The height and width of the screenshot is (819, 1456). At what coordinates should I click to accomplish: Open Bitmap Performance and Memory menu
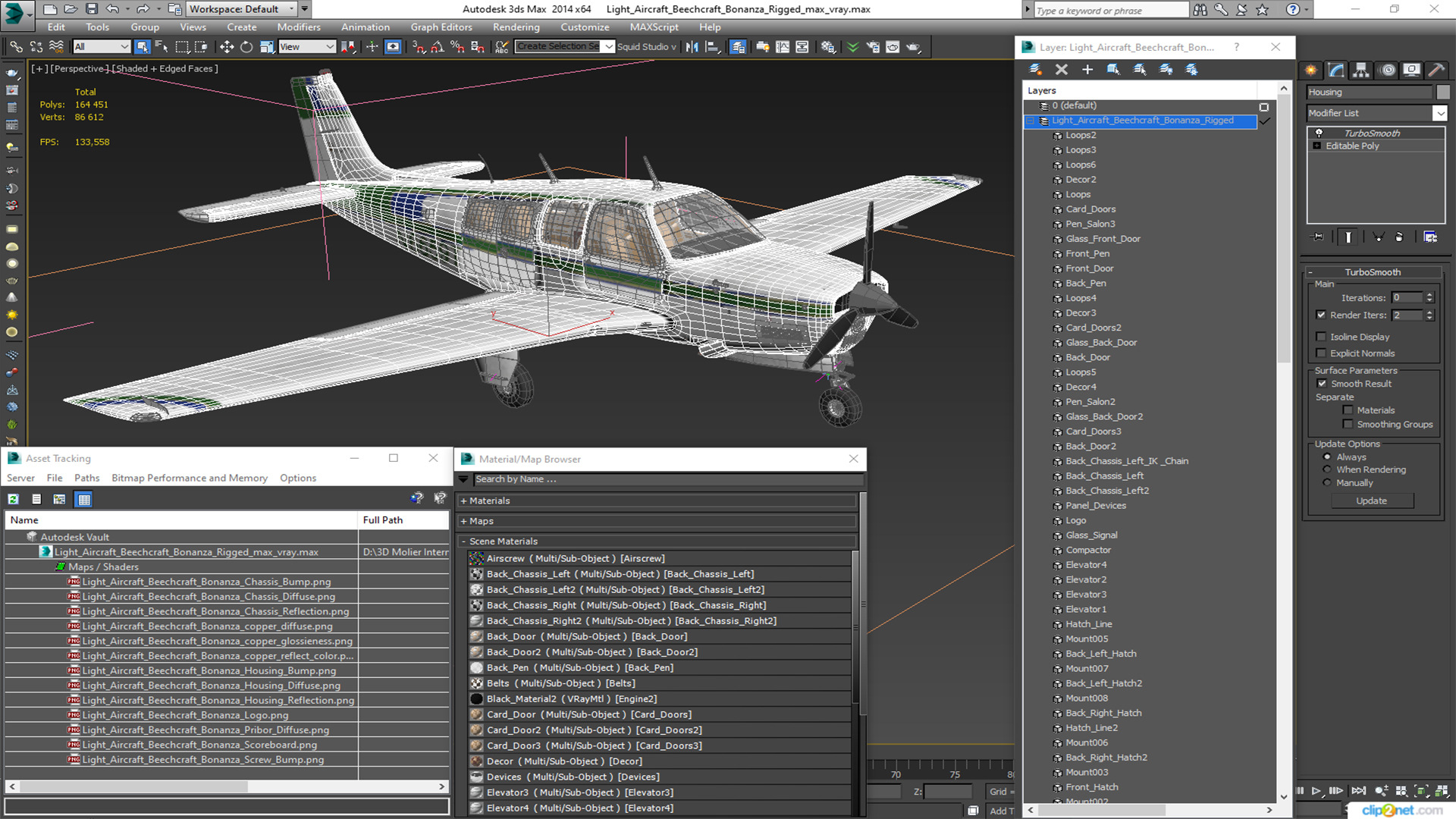(x=190, y=478)
